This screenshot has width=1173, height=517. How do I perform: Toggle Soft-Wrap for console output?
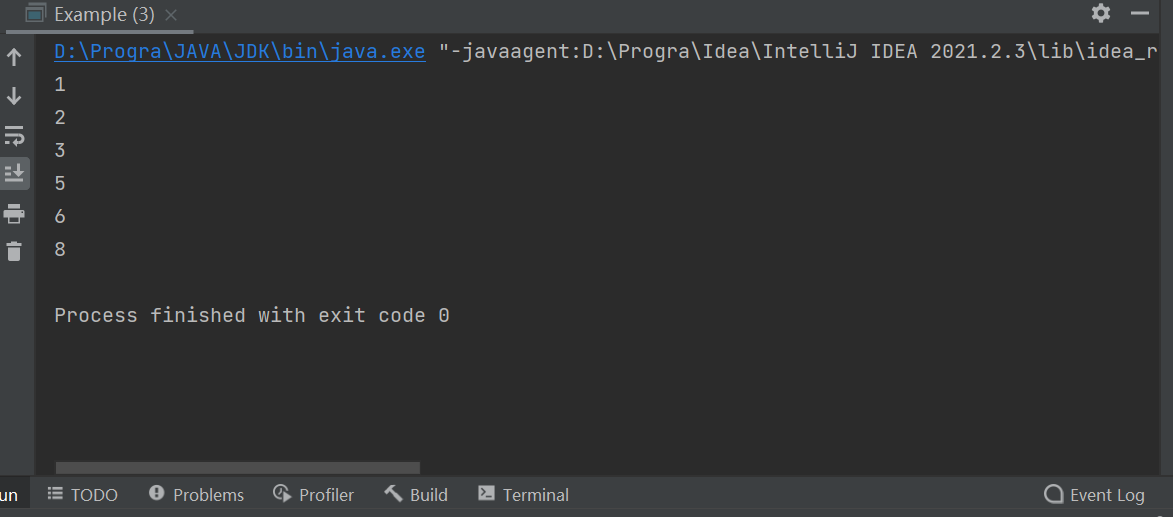14,135
